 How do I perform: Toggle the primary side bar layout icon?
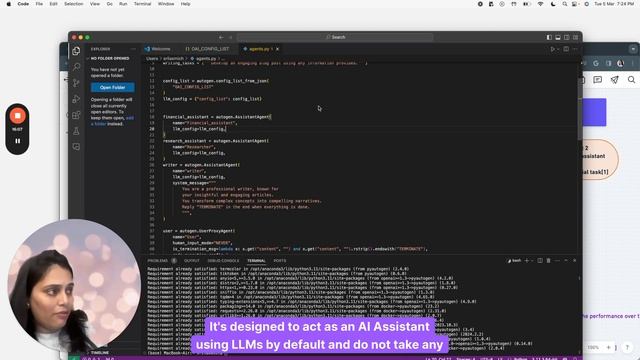pyautogui.click(x=549, y=37)
